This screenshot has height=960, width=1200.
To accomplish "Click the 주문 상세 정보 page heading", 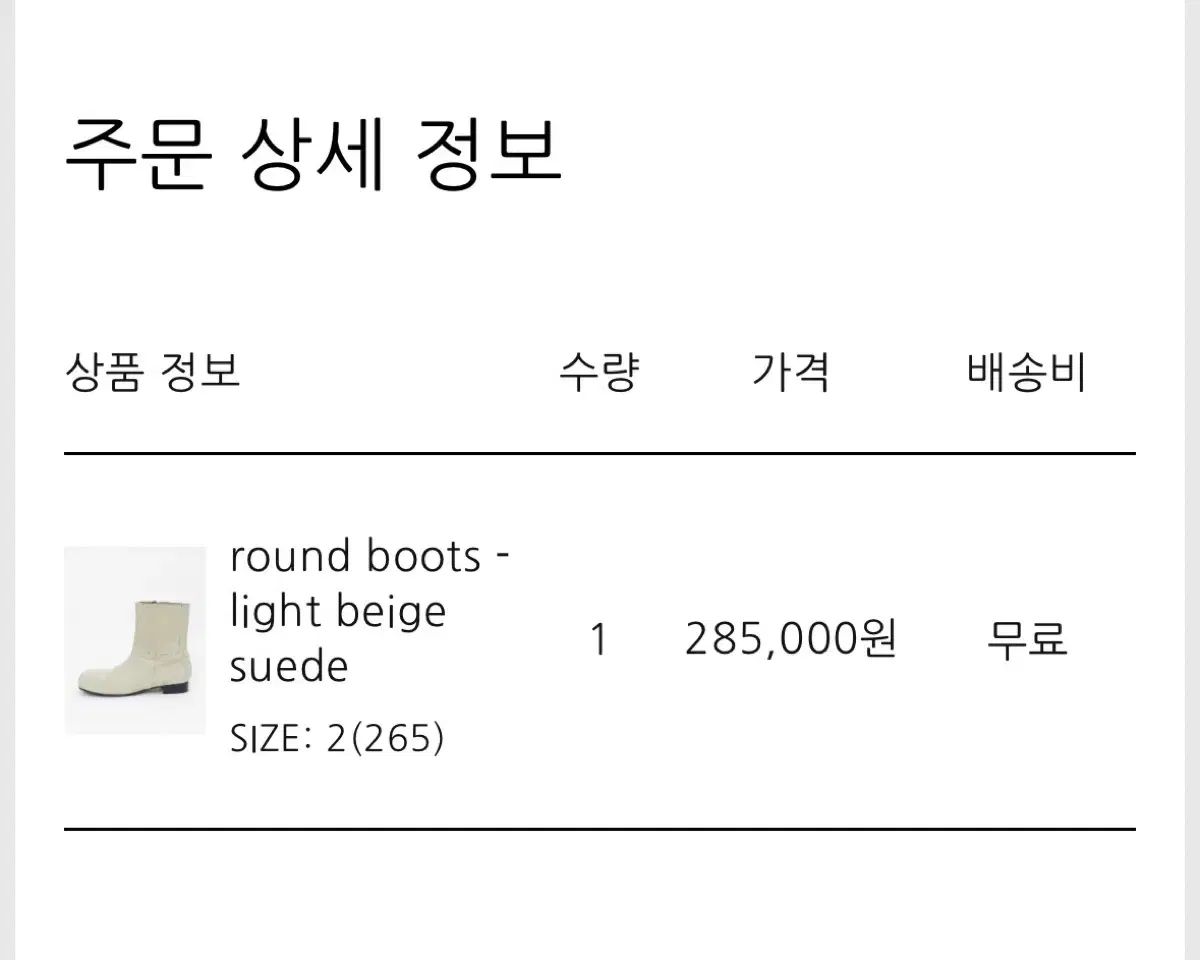I will (313, 154).
